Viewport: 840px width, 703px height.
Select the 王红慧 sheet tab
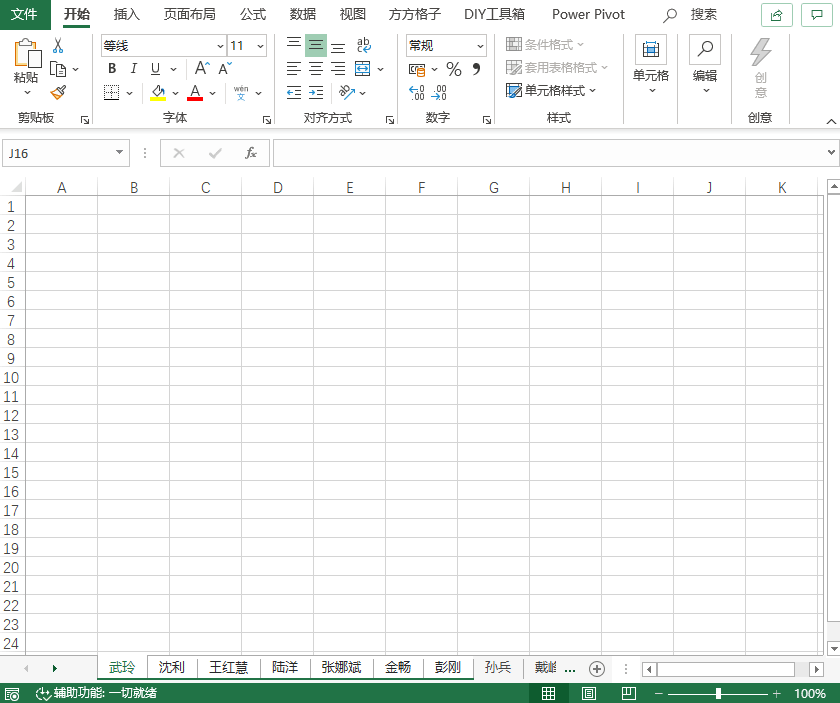point(228,667)
